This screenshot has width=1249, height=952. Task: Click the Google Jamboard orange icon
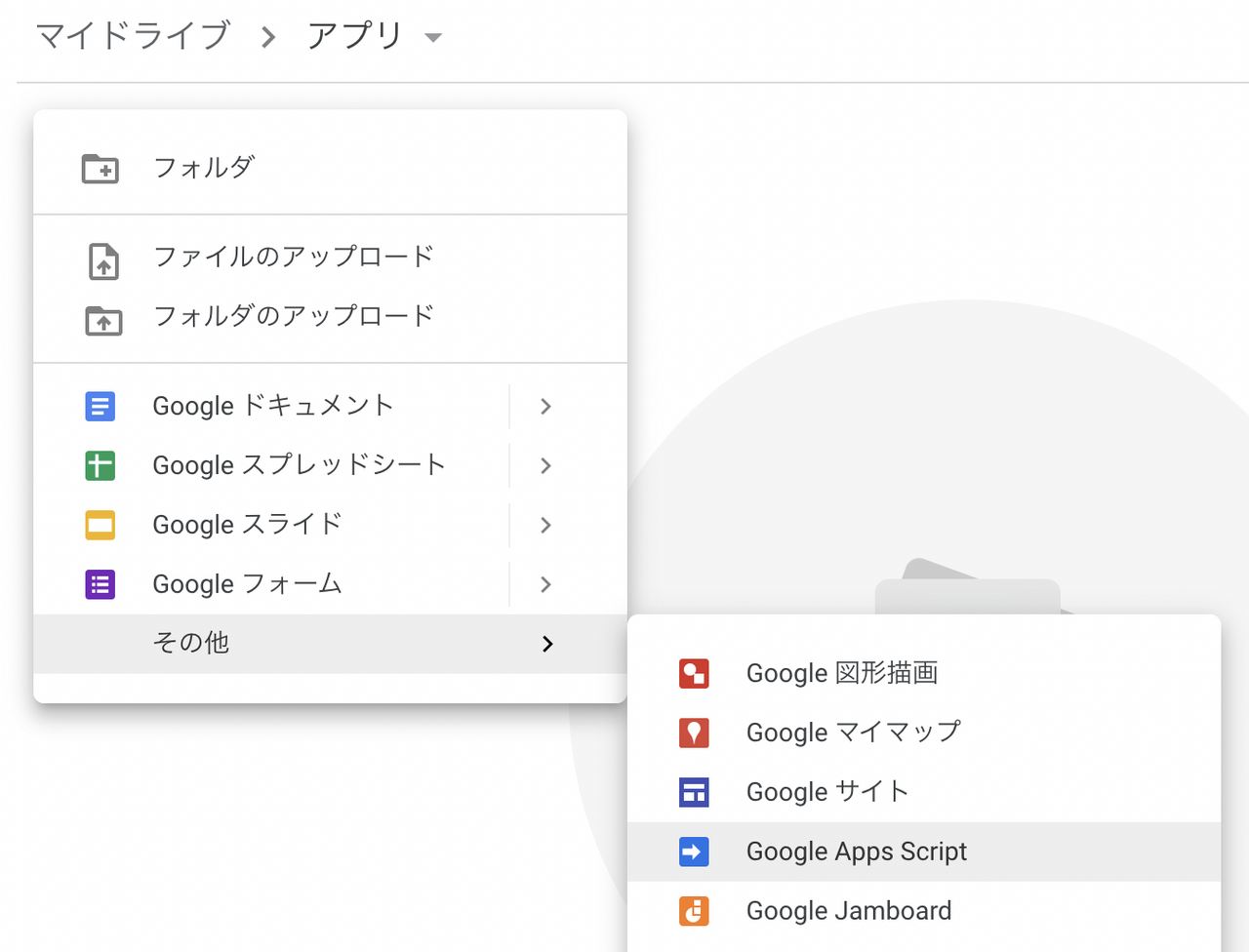(x=694, y=911)
